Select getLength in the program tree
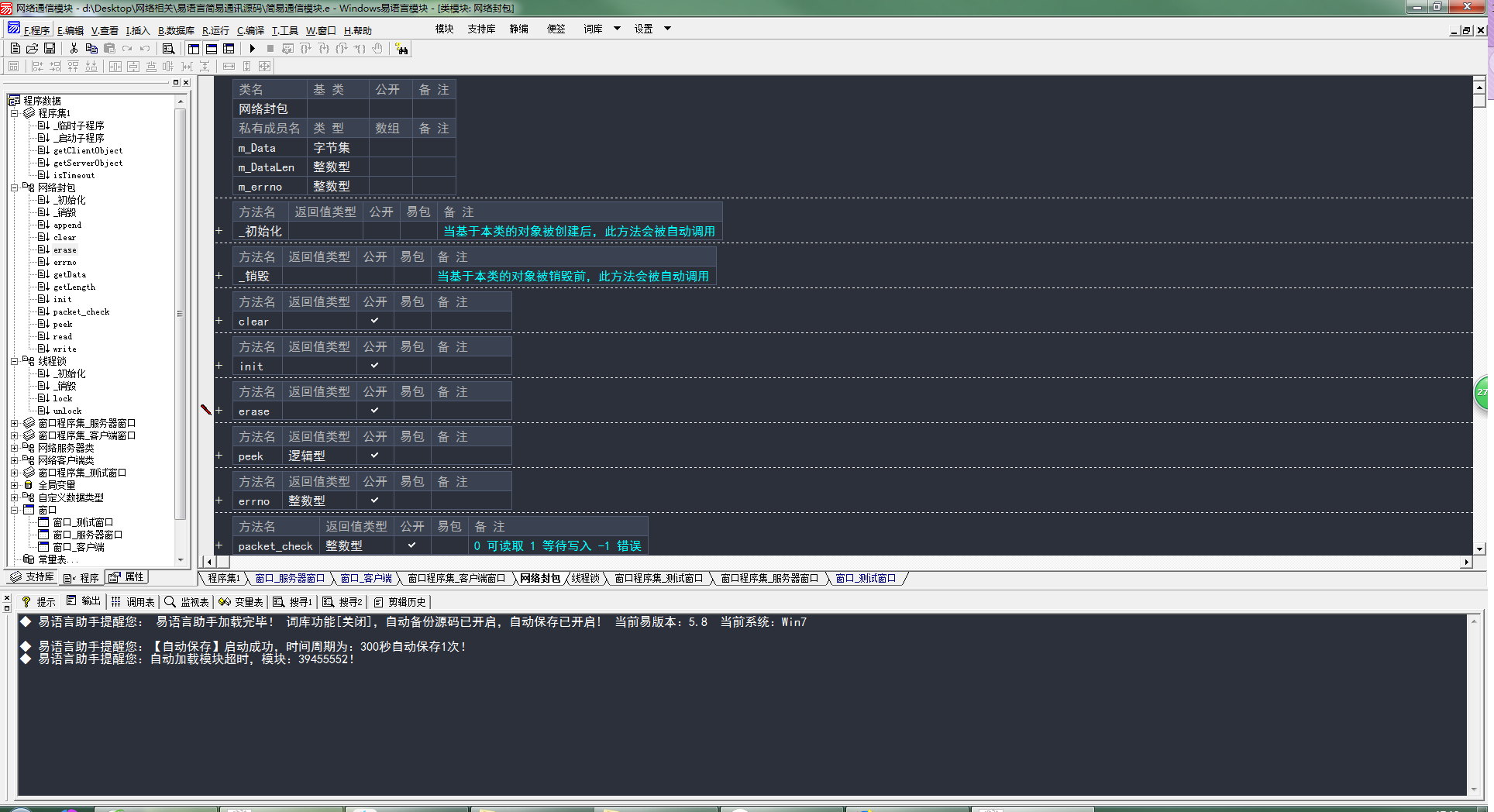The height and width of the screenshot is (812, 1494). [x=74, y=287]
